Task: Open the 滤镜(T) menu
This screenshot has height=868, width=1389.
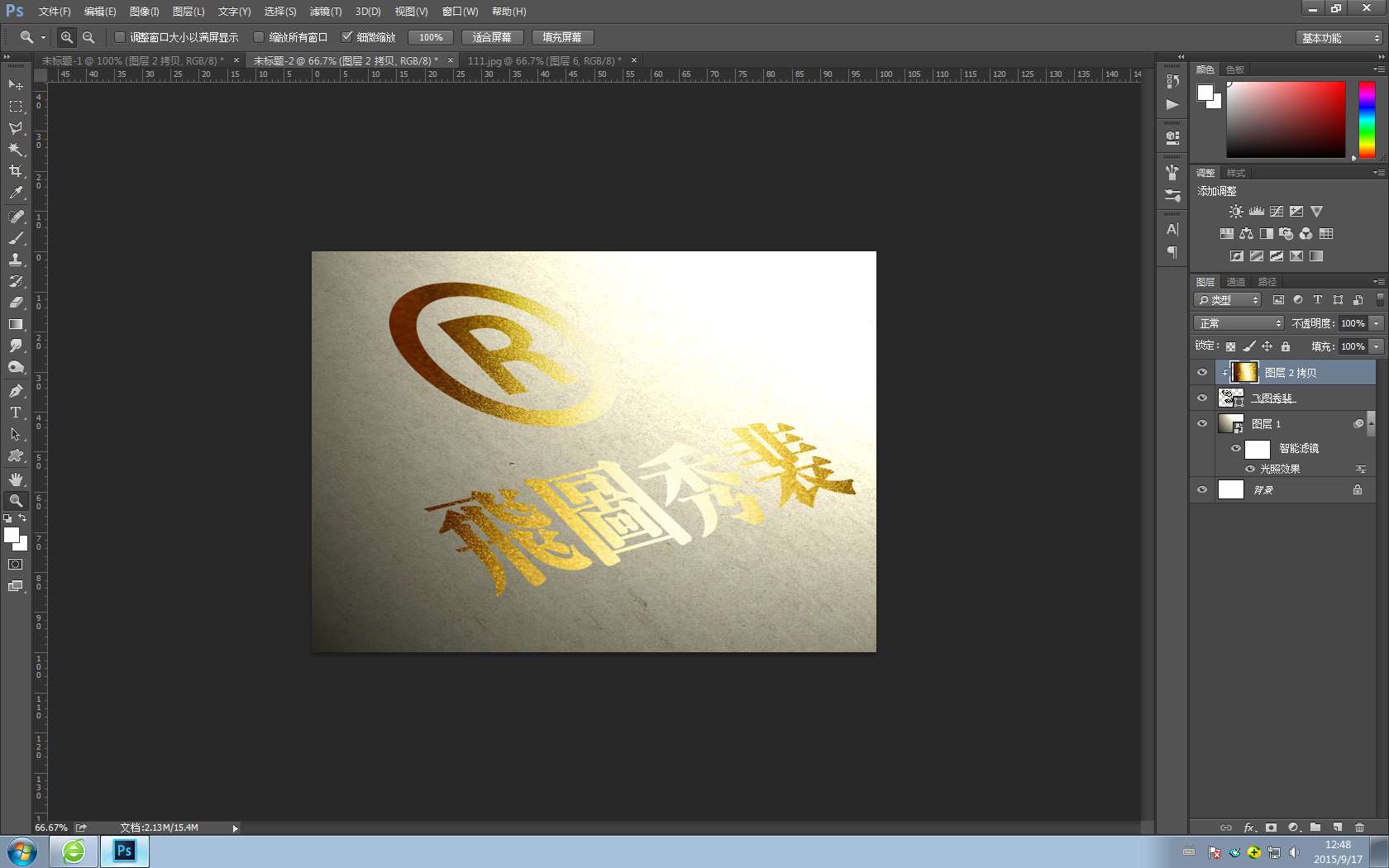Action: click(x=325, y=12)
